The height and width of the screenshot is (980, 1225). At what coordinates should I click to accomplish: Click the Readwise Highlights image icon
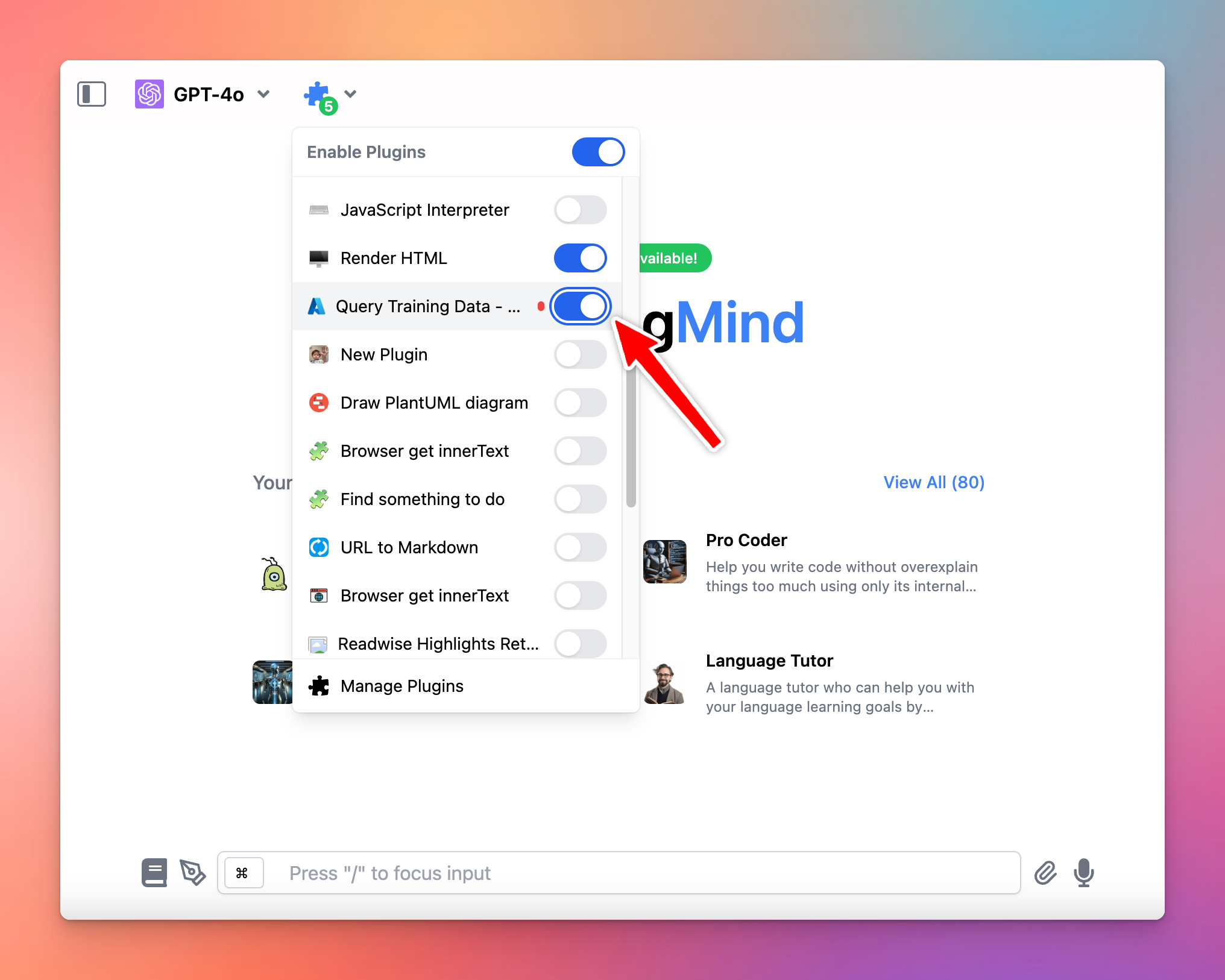pos(318,644)
